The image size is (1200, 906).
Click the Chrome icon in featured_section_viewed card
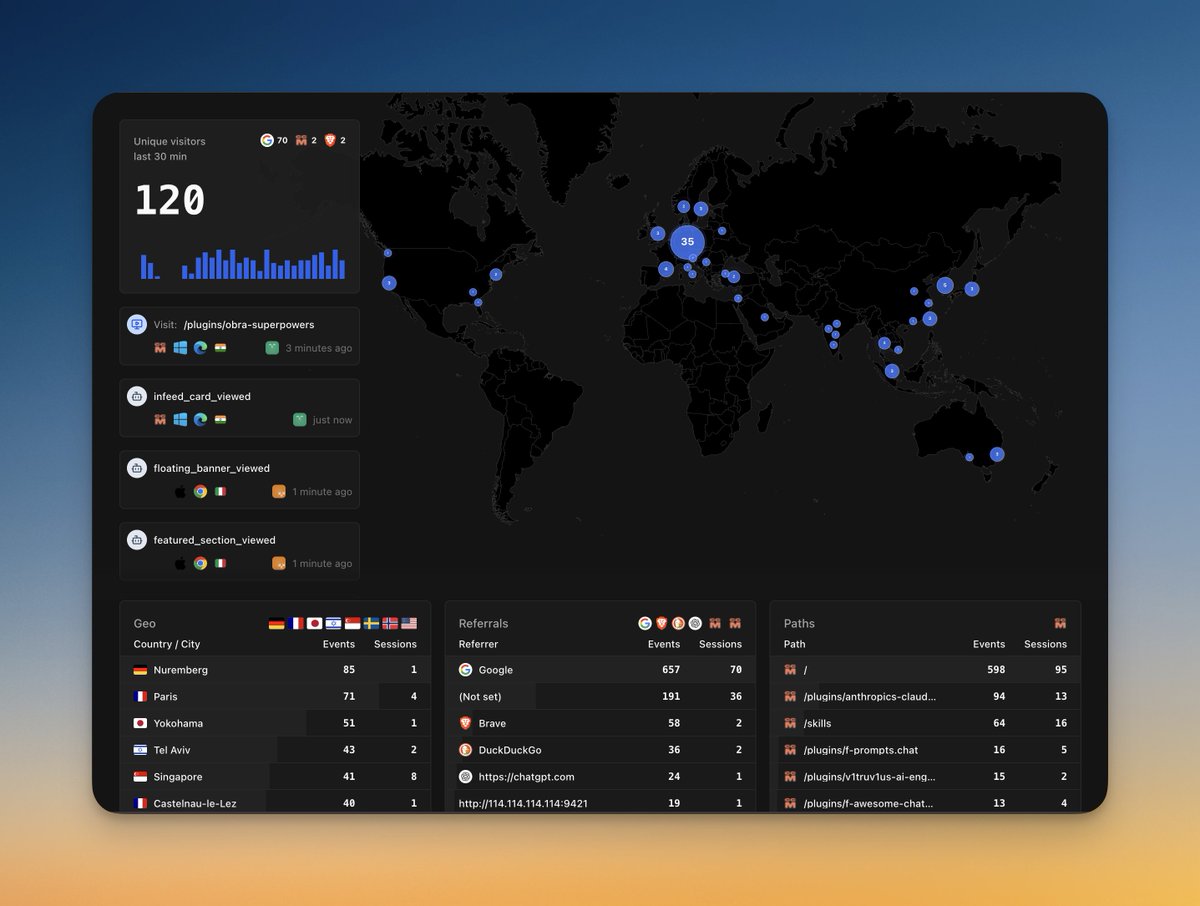coord(200,564)
